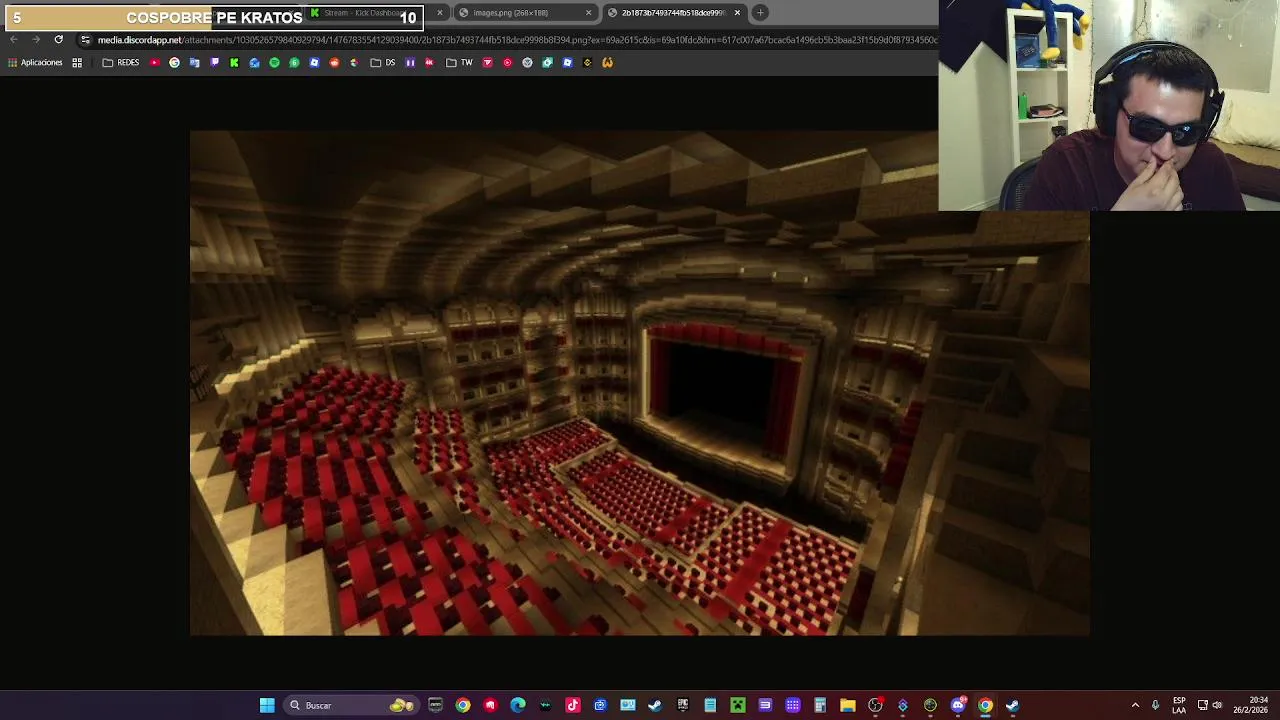Open Microsoft Edge from the taskbar

coord(518,705)
